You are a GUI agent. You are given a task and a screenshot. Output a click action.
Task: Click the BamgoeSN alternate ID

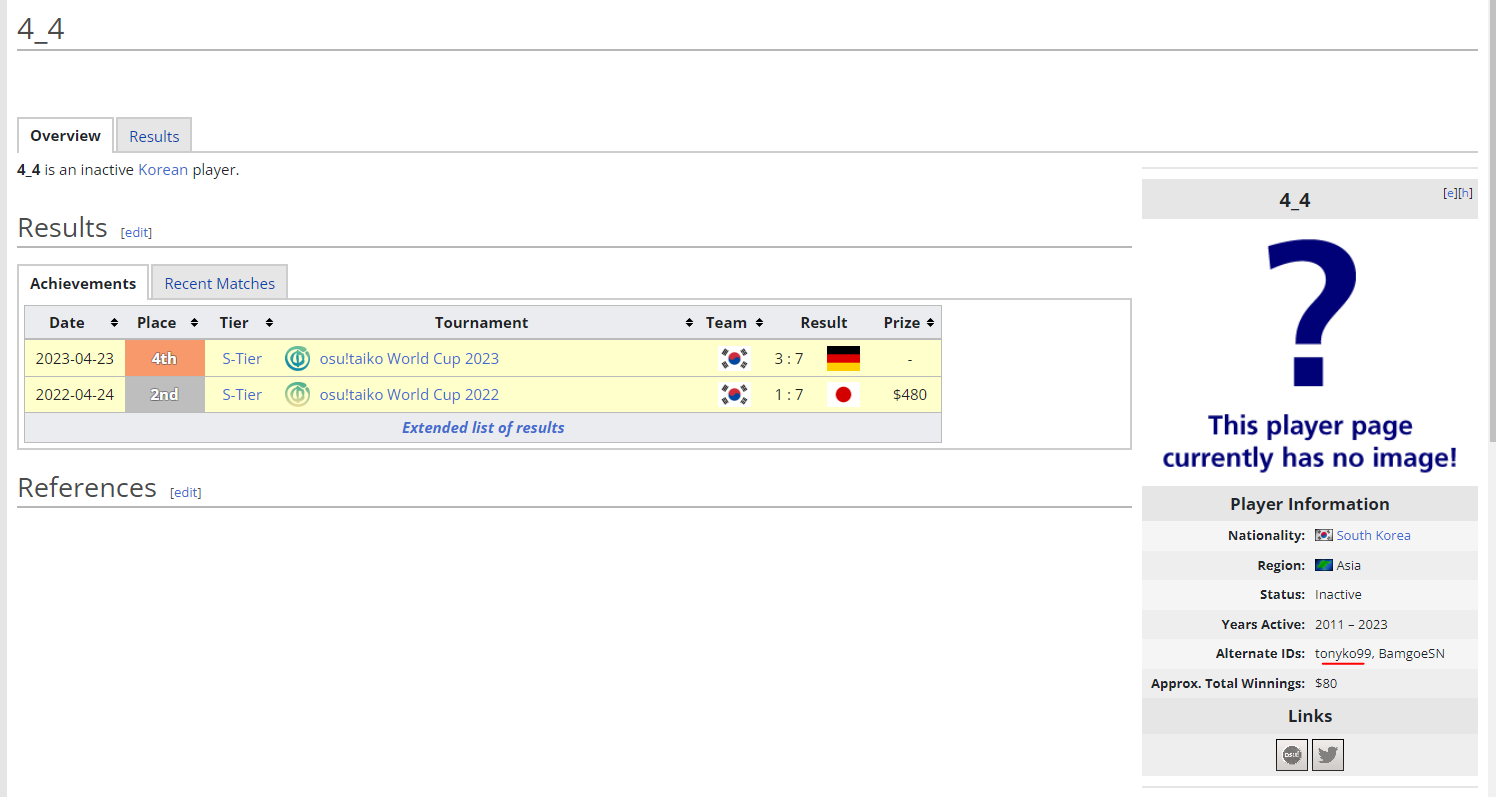[1412, 654]
